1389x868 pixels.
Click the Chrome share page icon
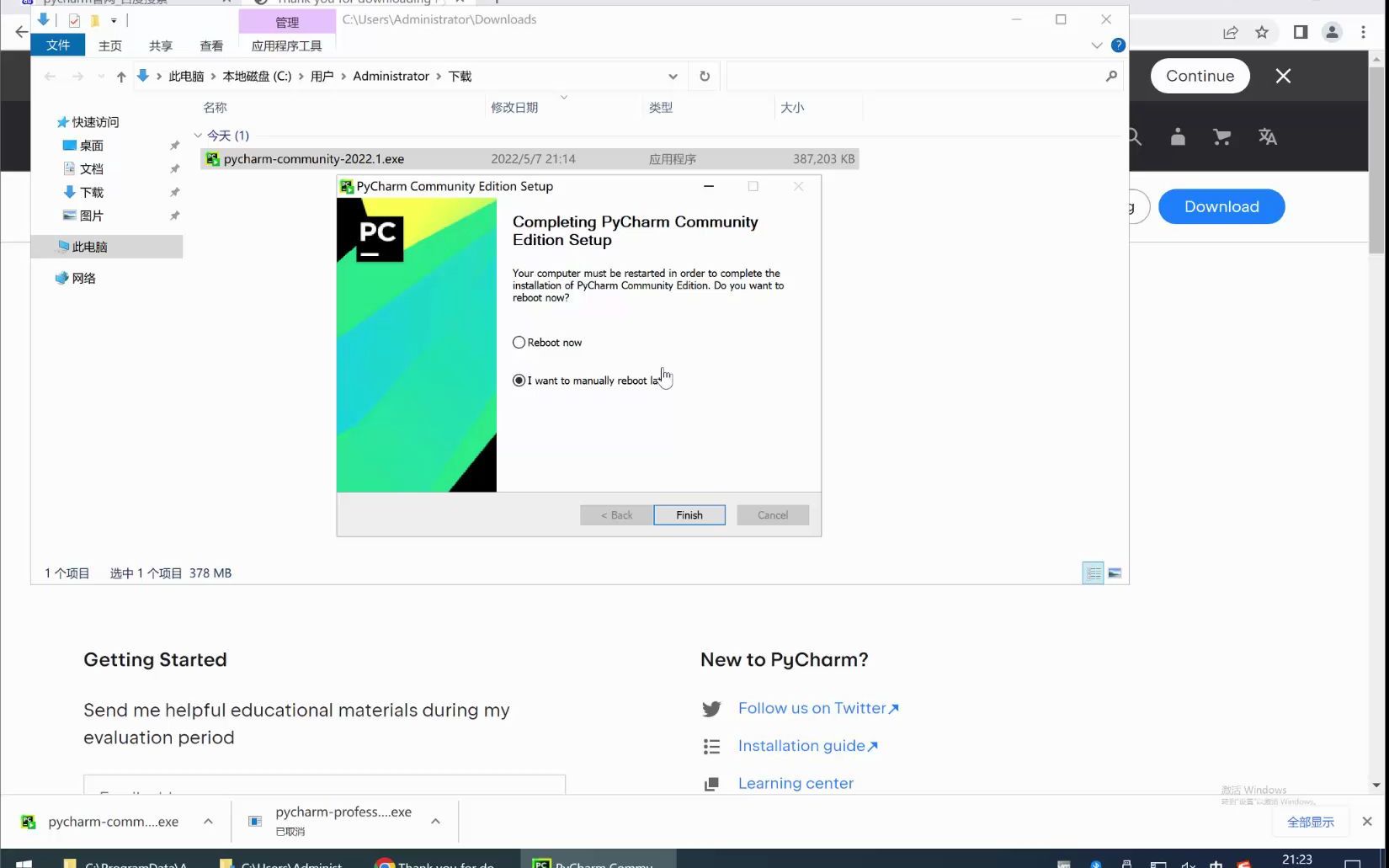1230,33
